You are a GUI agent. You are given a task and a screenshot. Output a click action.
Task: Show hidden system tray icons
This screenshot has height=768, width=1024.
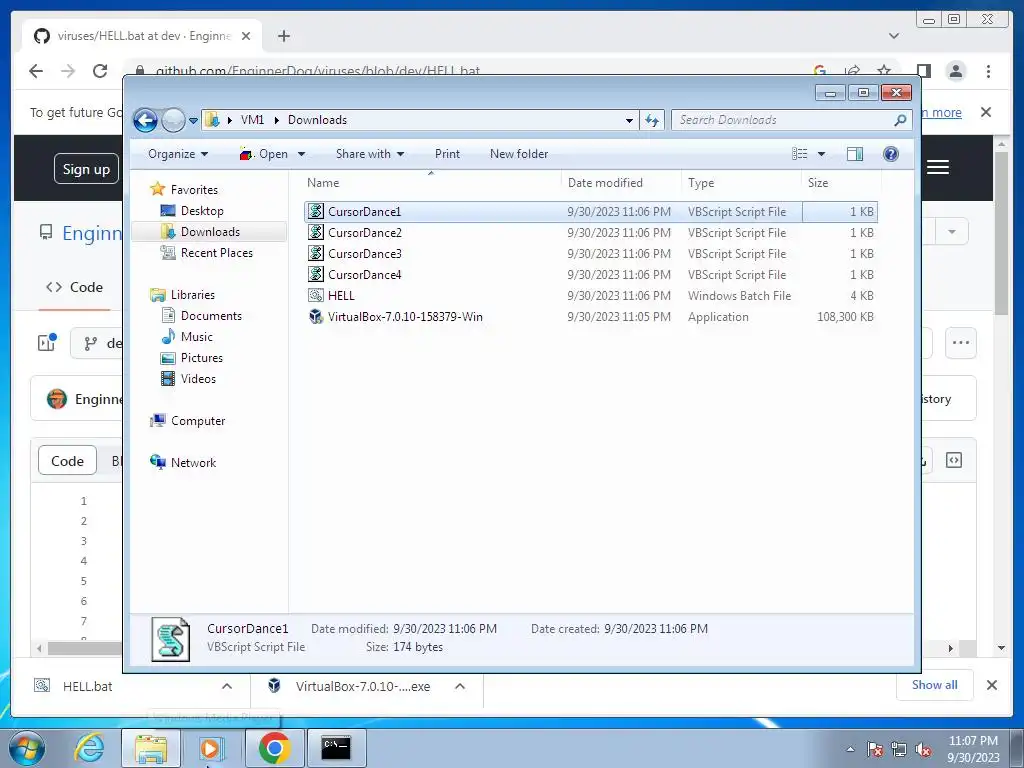[850, 749]
